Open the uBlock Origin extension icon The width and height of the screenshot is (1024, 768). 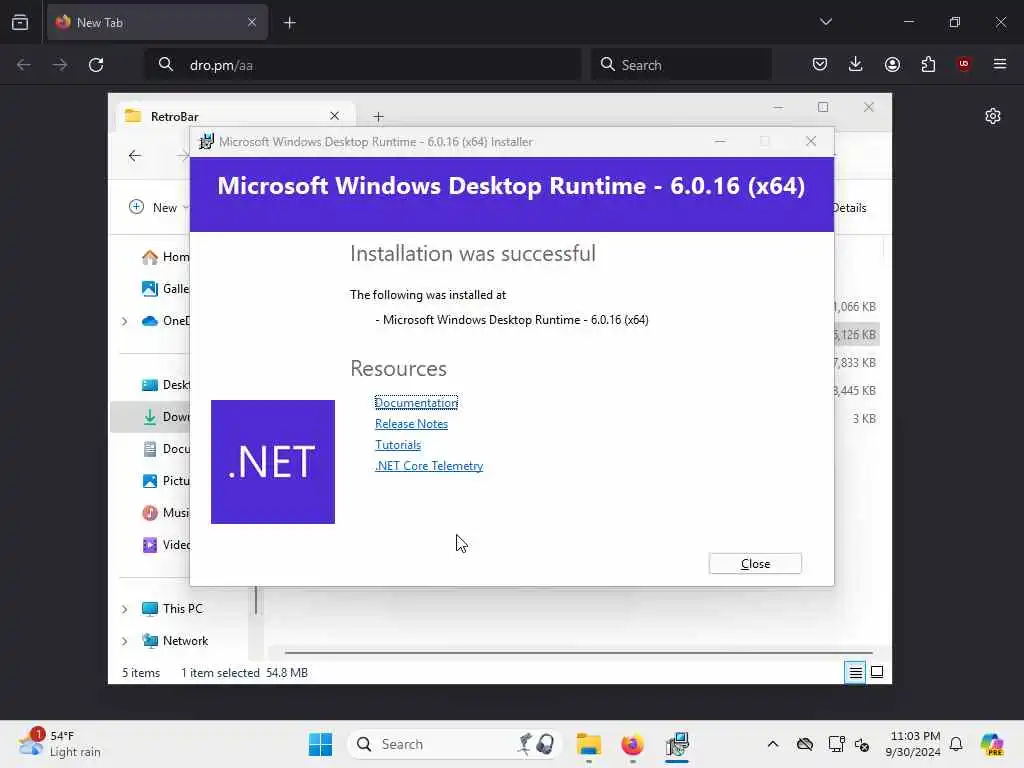(x=964, y=64)
